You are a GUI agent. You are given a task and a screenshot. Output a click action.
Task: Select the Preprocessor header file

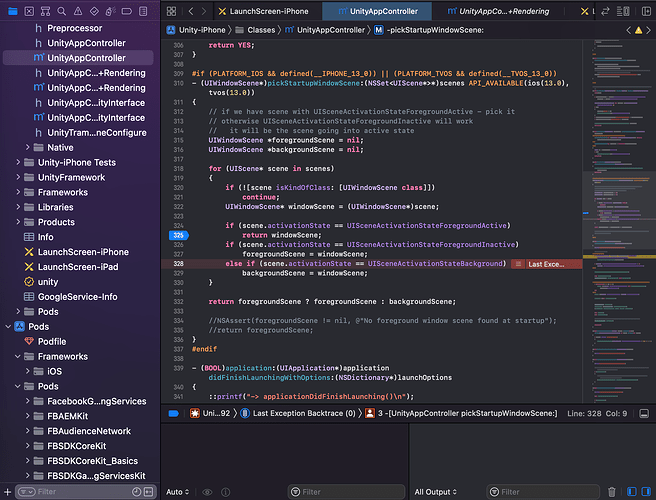(74, 28)
